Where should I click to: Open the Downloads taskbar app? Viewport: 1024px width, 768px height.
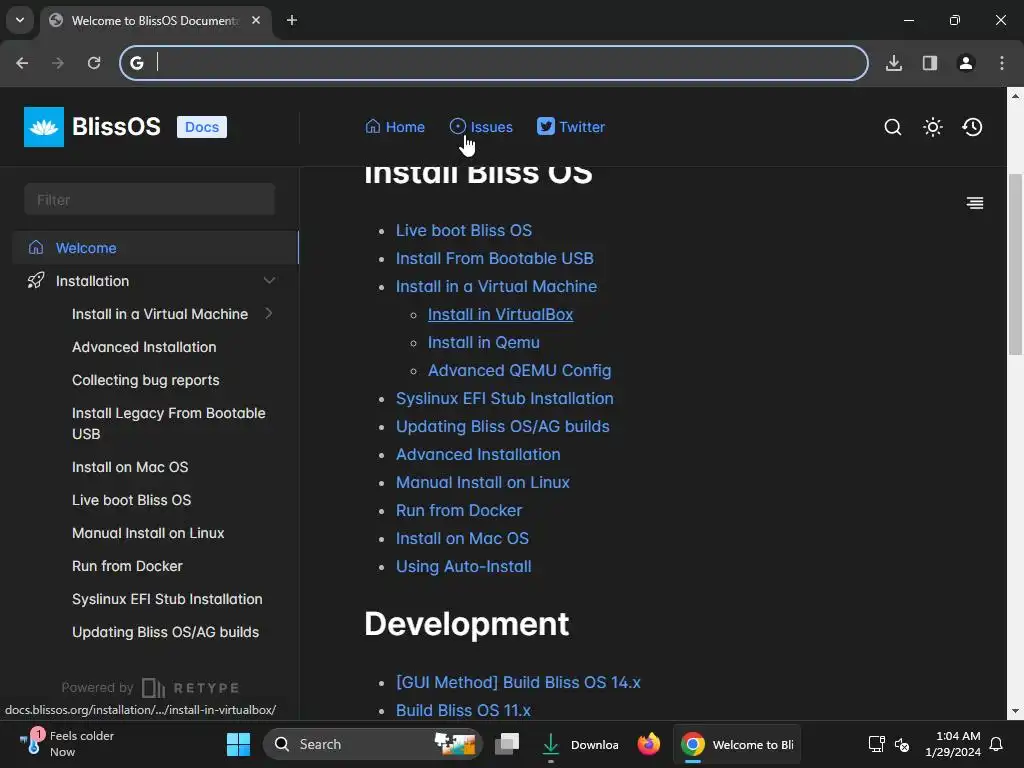point(580,744)
